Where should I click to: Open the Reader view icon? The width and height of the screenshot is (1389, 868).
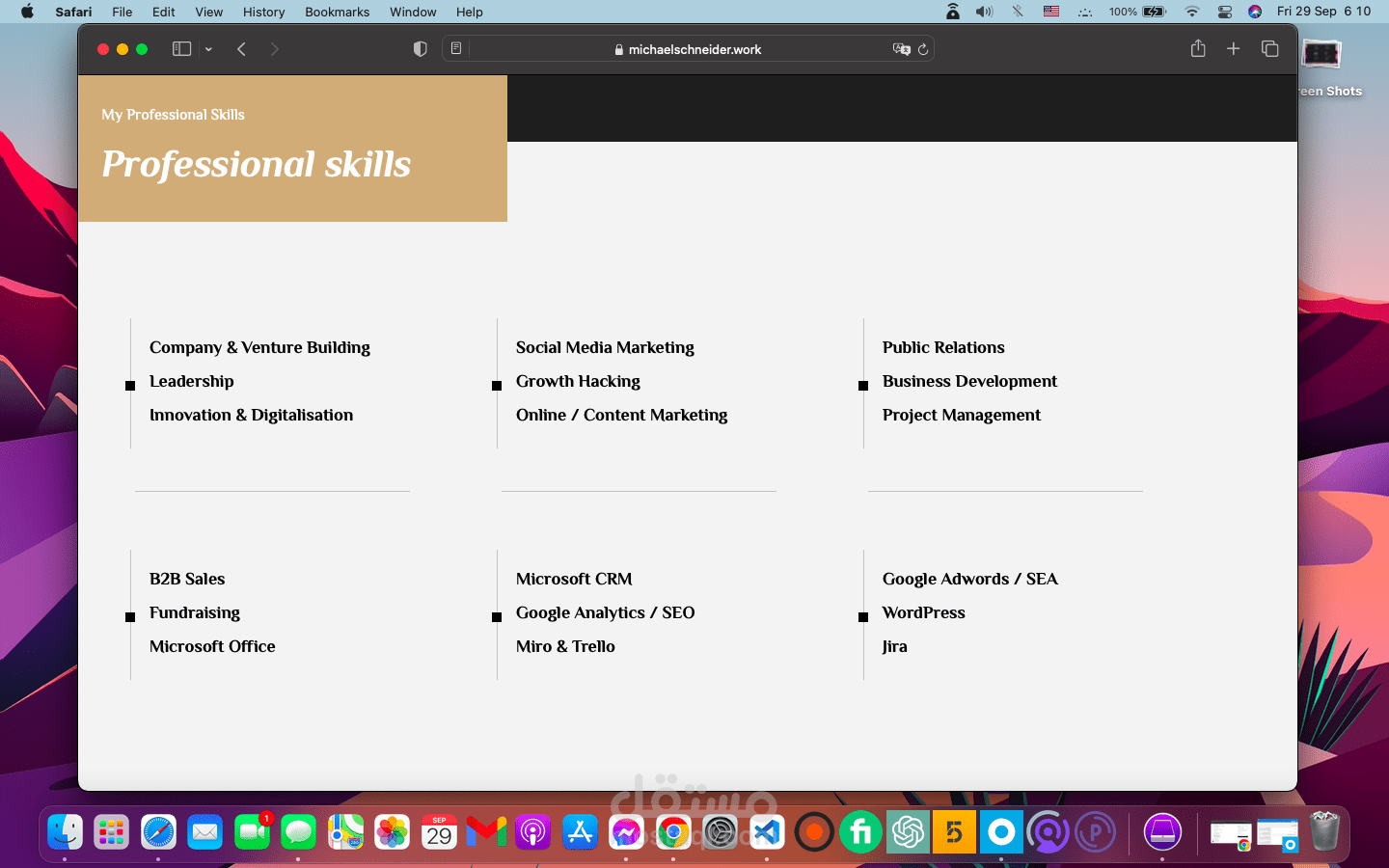(x=456, y=49)
